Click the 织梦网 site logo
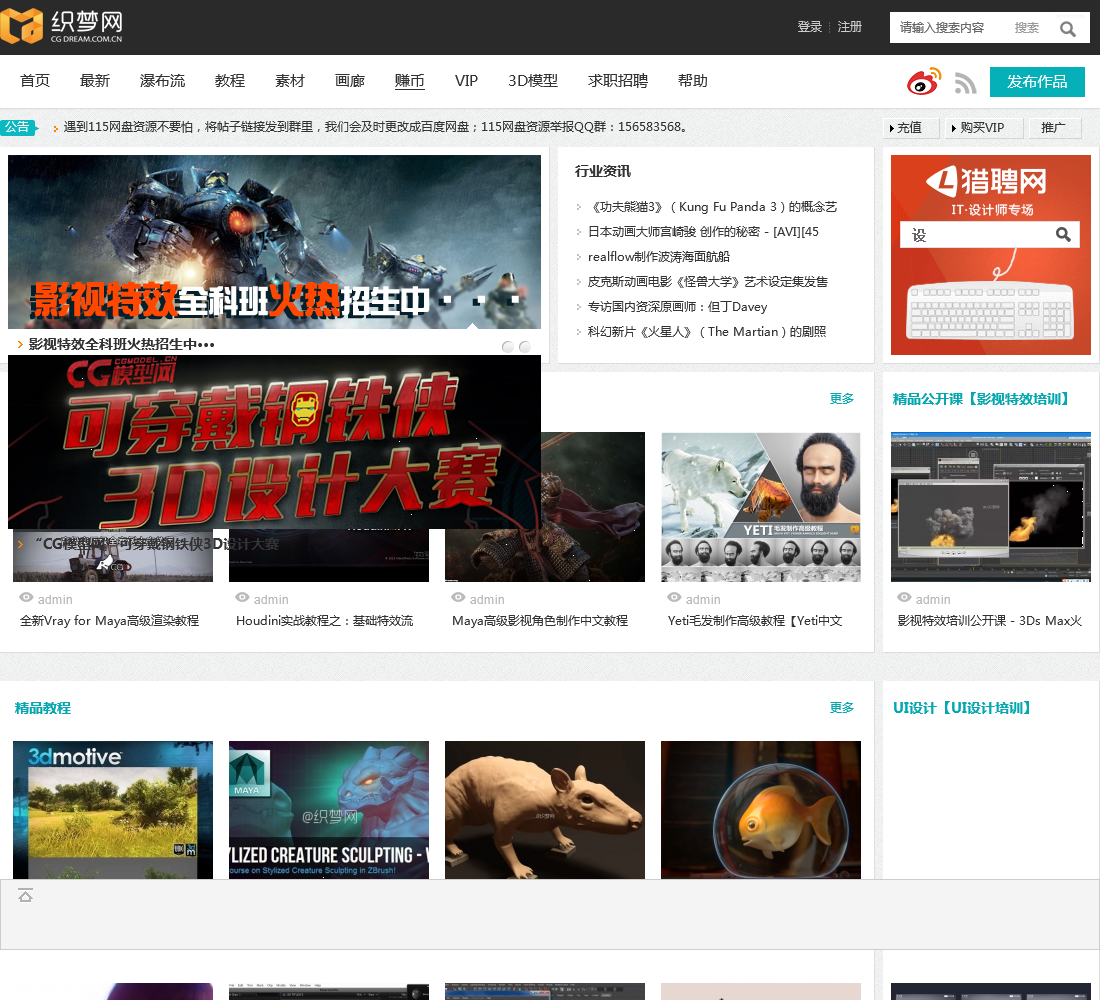This screenshot has width=1100, height=1000. [62, 27]
